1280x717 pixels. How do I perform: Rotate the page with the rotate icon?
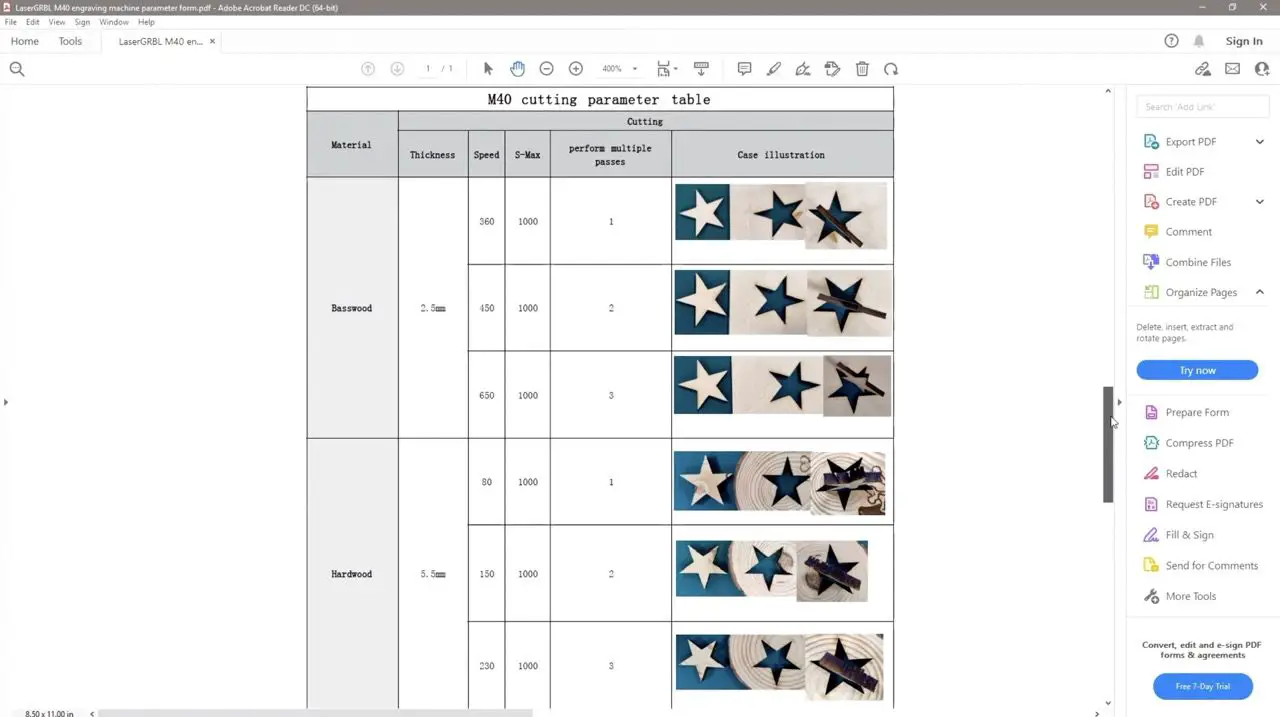tap(891, 69)
